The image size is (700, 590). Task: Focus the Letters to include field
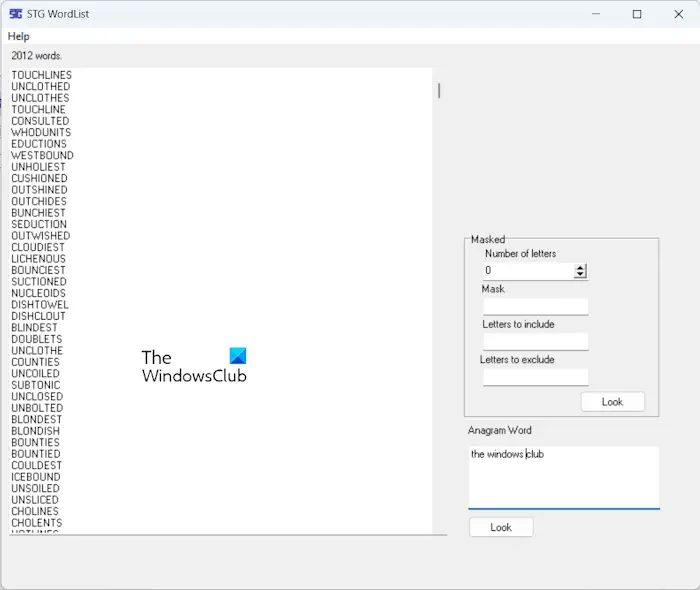(535, 341)
